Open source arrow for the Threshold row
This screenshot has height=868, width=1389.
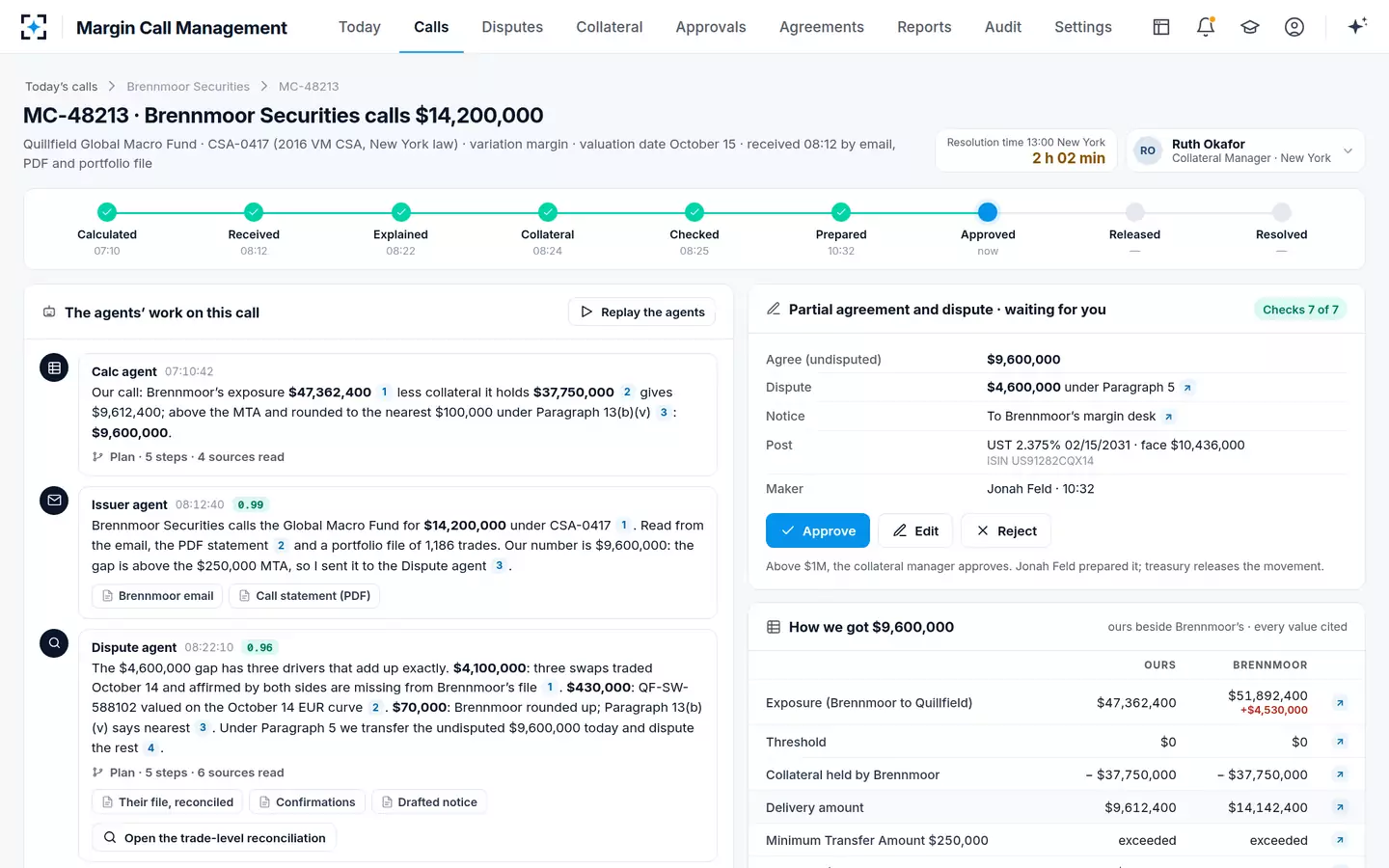pyautogui.click(x=1340, y=742)
